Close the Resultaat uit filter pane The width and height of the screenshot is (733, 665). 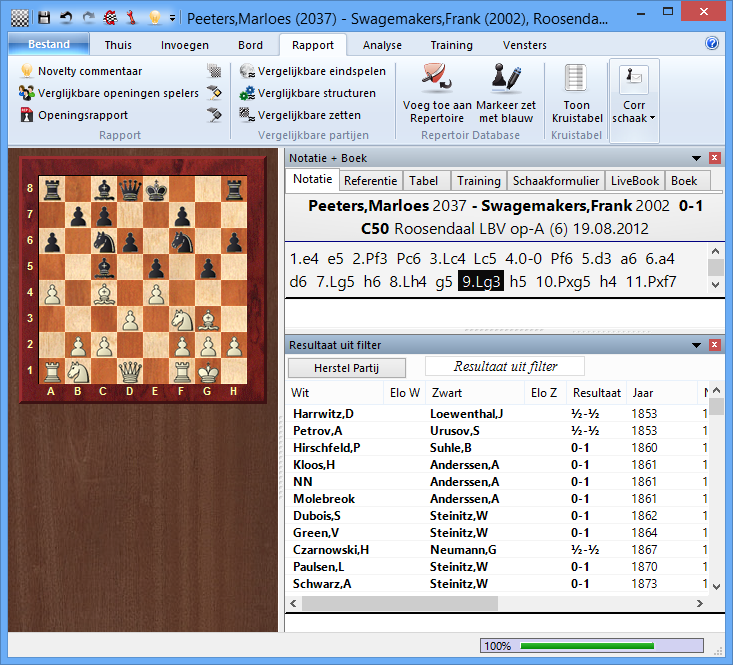coord(714,345)
